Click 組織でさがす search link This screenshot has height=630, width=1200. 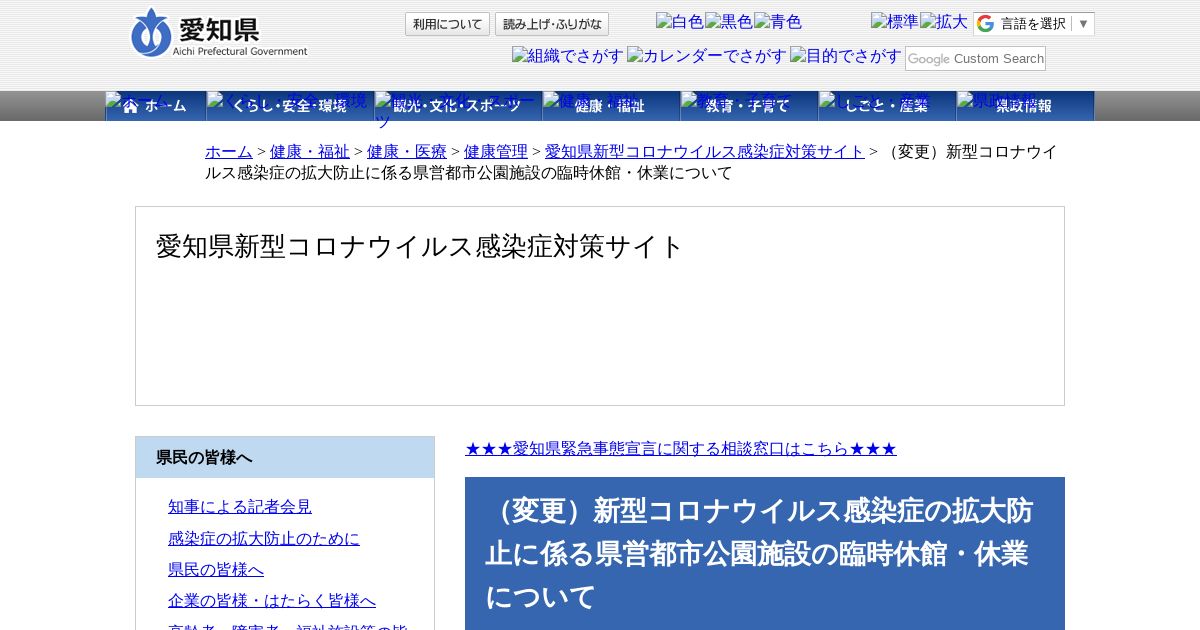[x=567, y=56]
